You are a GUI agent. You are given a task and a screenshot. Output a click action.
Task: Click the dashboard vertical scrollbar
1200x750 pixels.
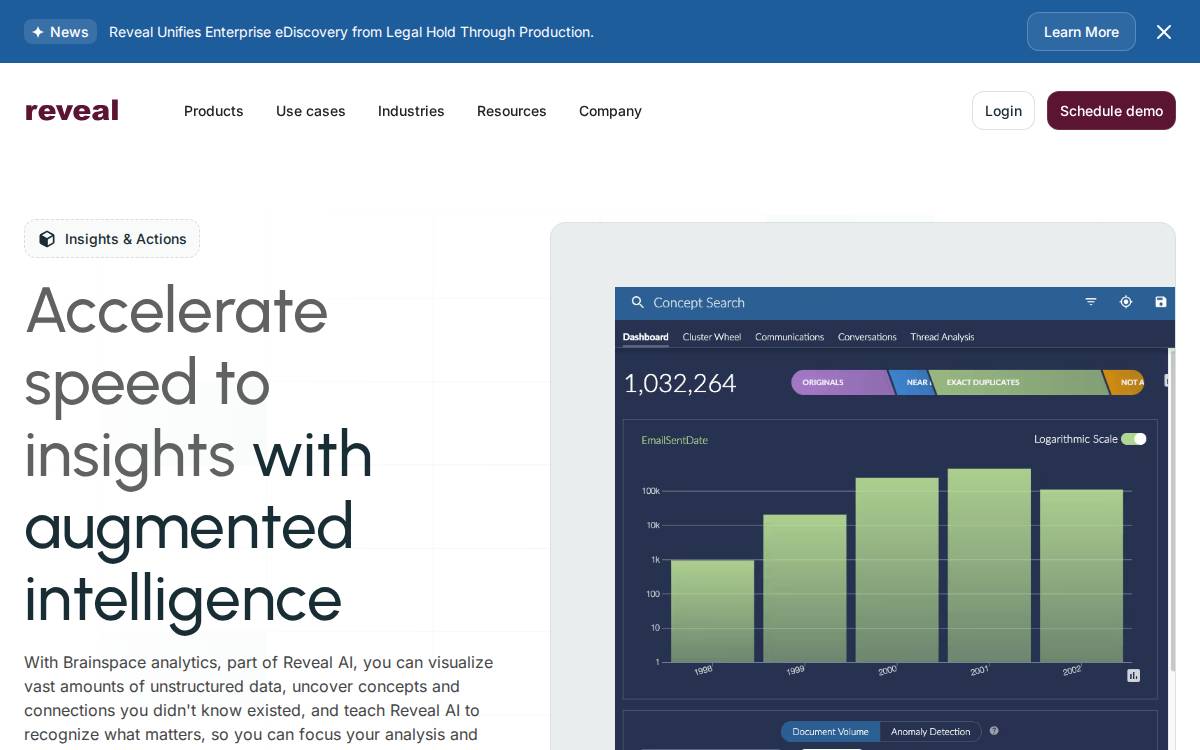1172,510
